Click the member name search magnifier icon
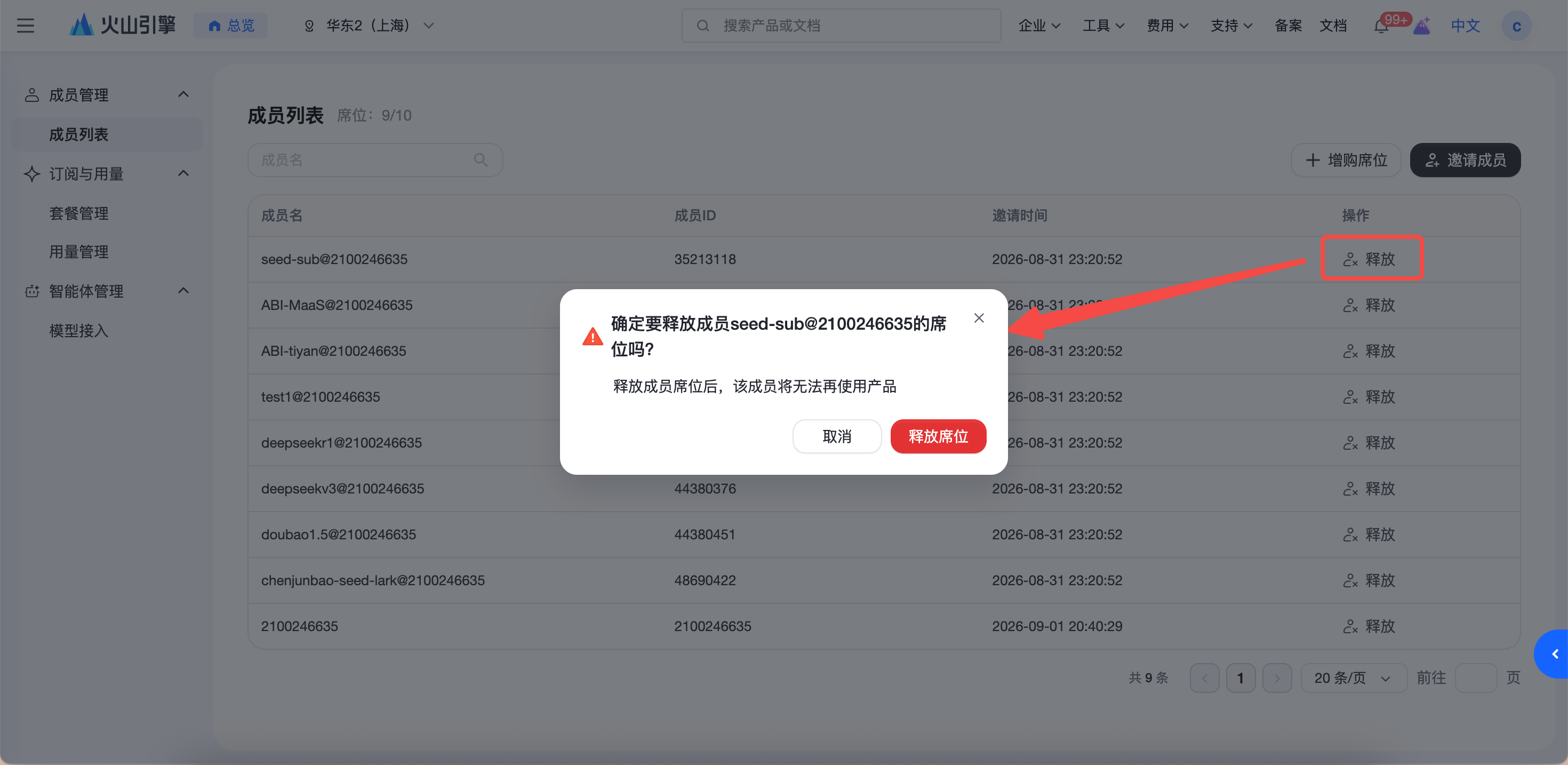This screenshot has height=765, width=1568. click(481, 160)
